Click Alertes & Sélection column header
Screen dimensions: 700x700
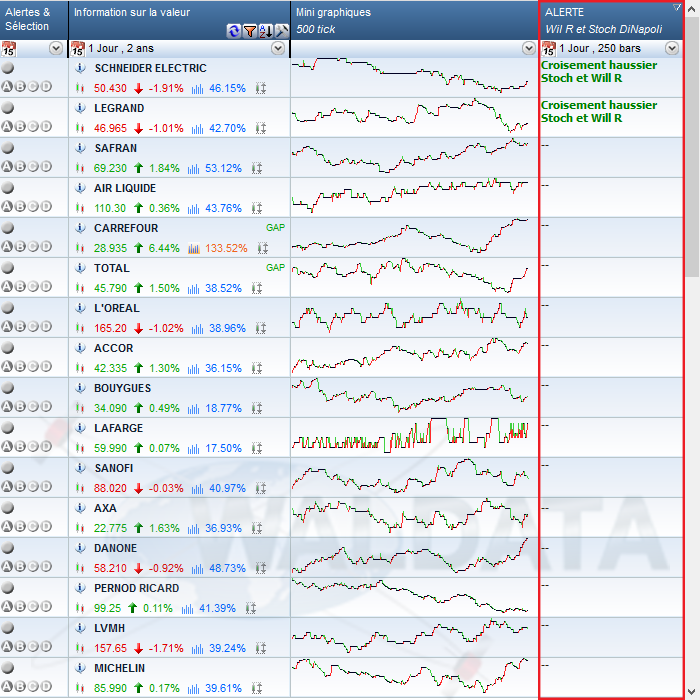click(x=34, y=20)
